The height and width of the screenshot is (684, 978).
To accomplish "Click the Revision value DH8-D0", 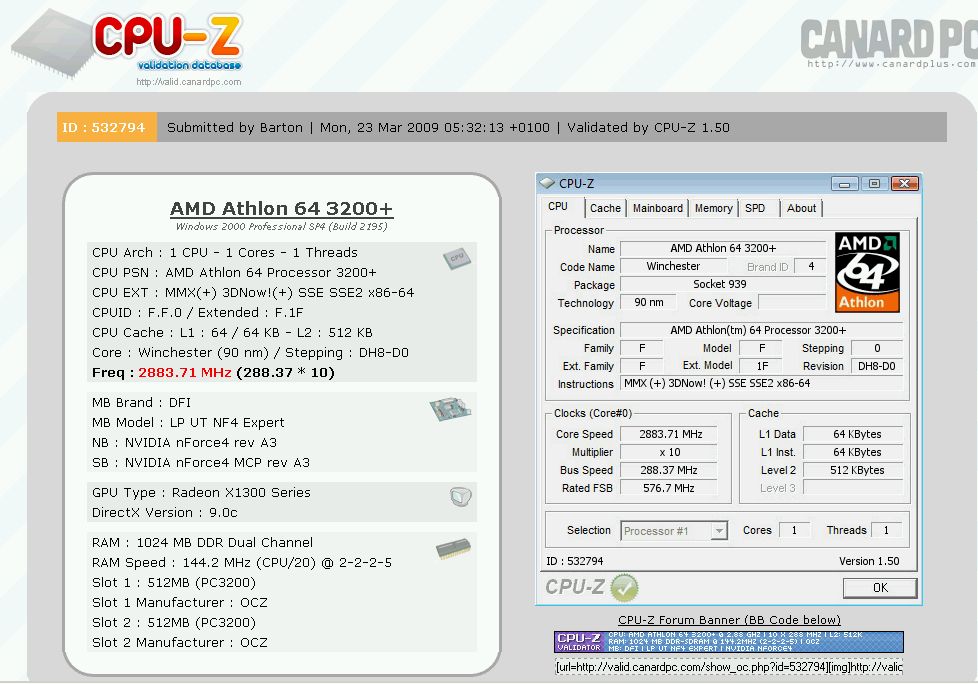I will click(x=877, y=367).
